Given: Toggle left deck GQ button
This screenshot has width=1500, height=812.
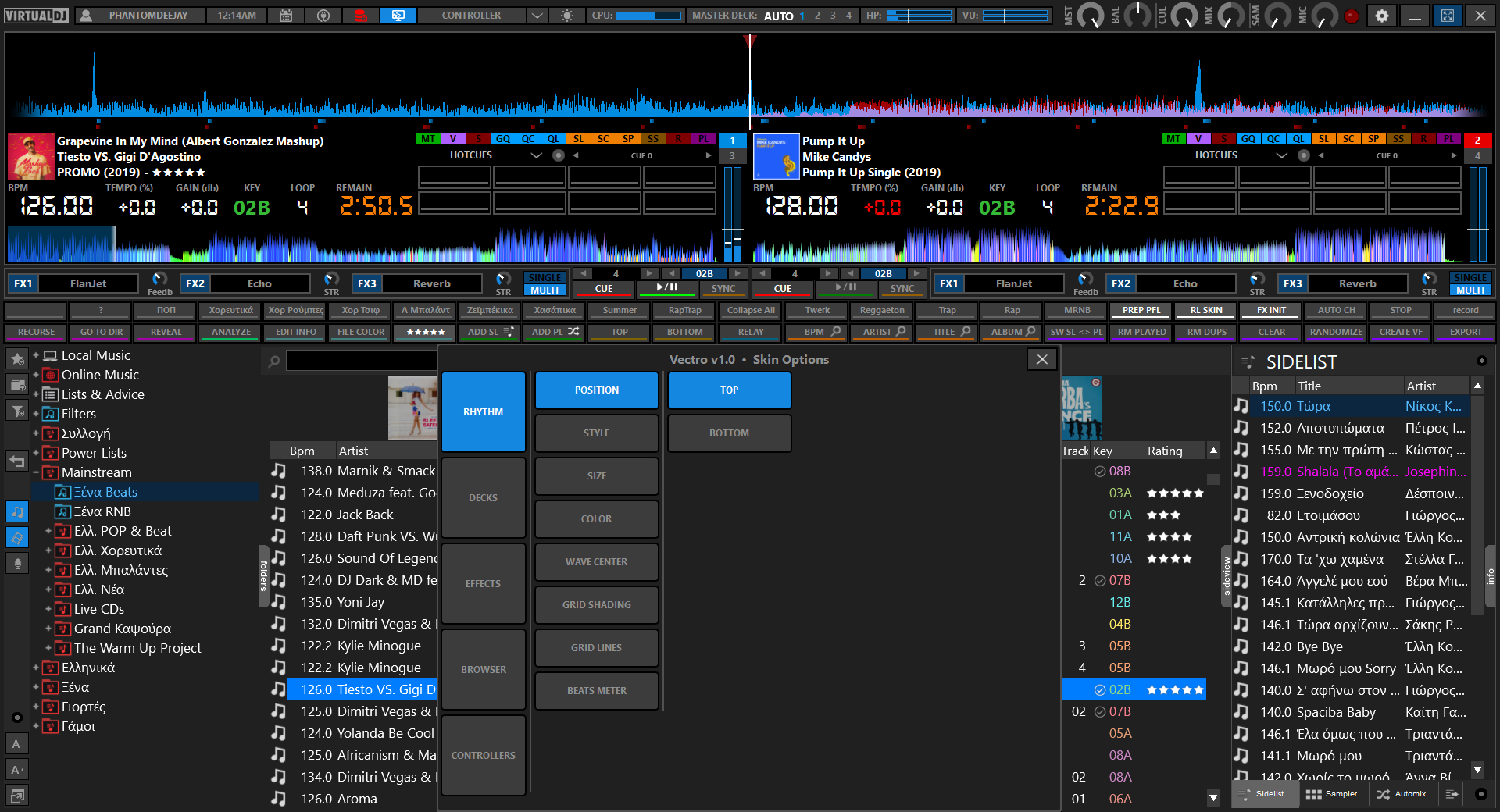Looking at the screenshot, I should pyautogui.click(x=503, y=139).
